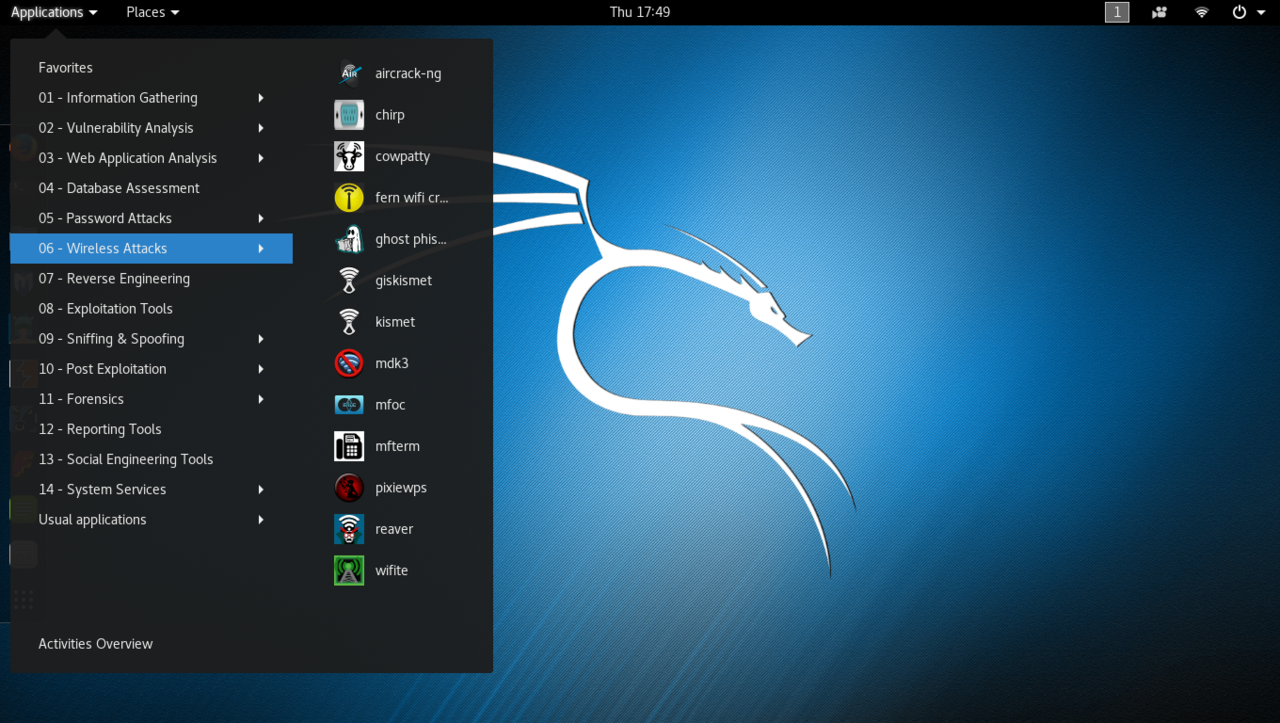Click the fern wifi cr... text label
Viewport: 1280px width, 723px height.
412,198
